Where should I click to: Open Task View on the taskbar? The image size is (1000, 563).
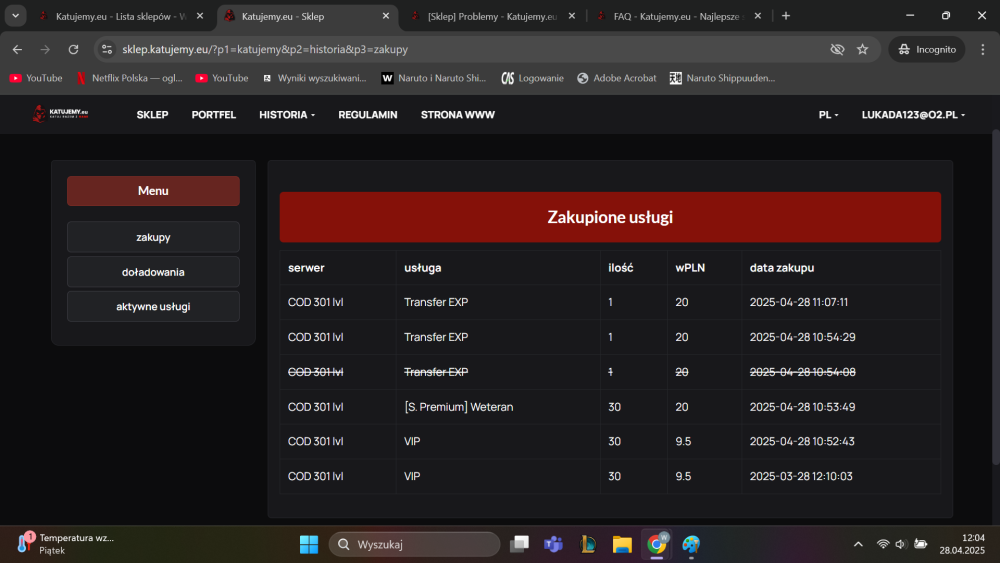pos(519,545)
